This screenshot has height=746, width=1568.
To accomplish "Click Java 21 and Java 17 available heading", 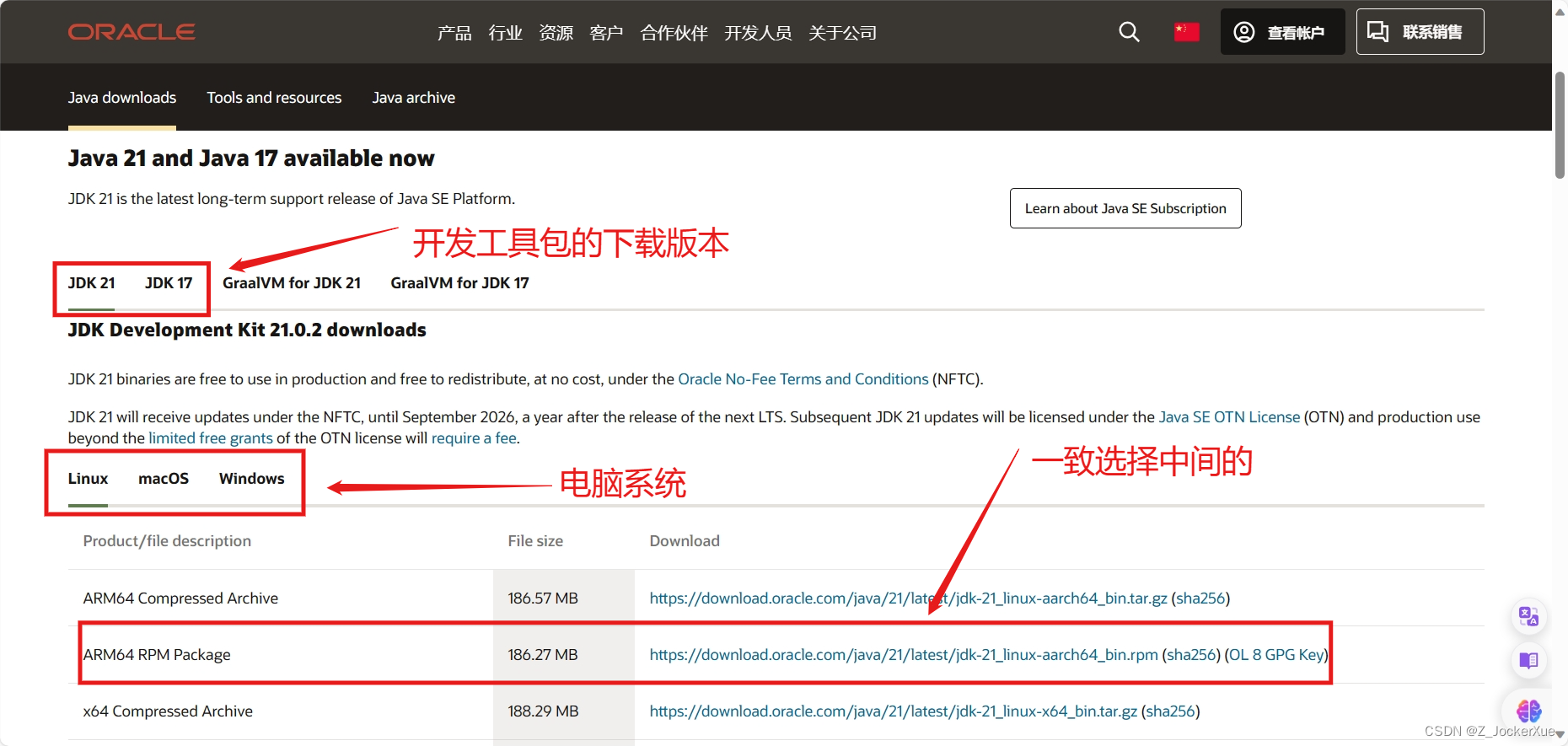I will pos(251,158).
